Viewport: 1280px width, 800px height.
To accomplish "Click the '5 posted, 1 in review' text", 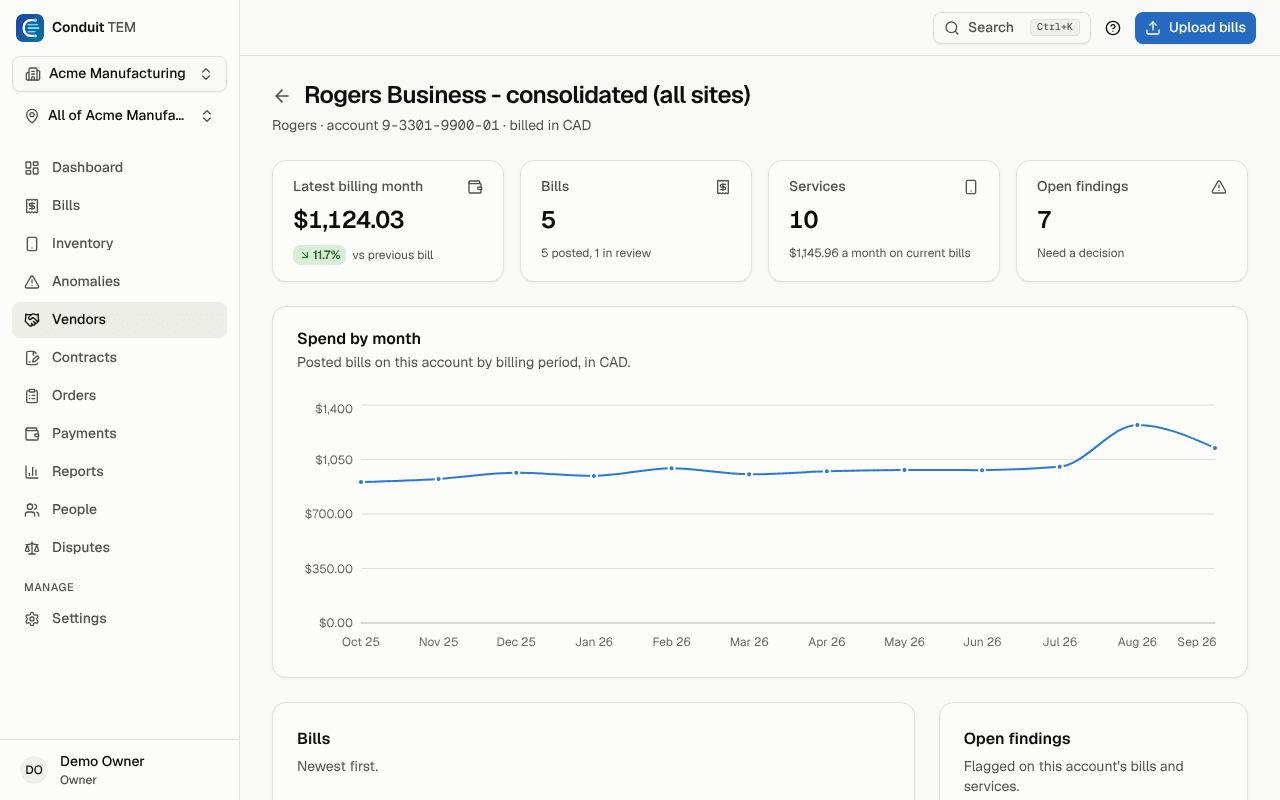I will click(596, 254).
